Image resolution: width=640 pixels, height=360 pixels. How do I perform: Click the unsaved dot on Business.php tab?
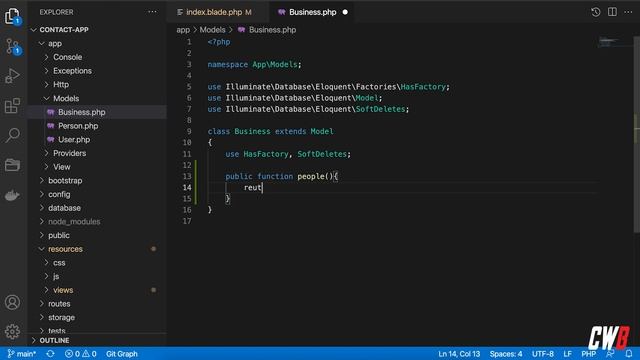(345, 12)
